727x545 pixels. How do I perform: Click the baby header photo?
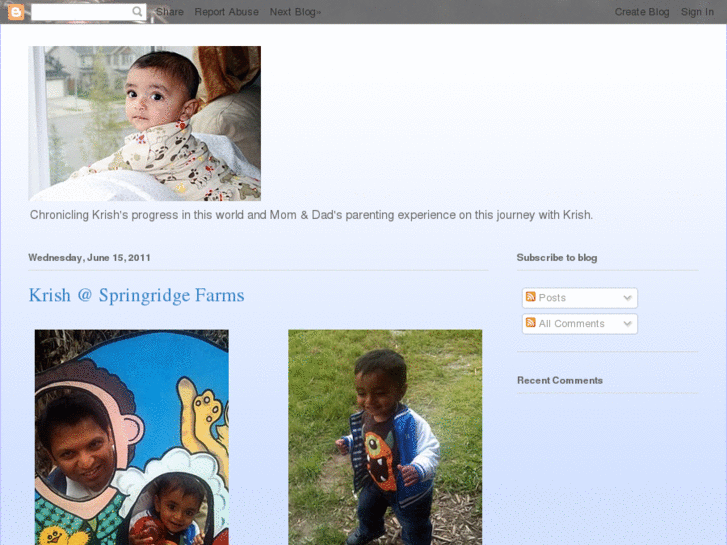point(145,123)
